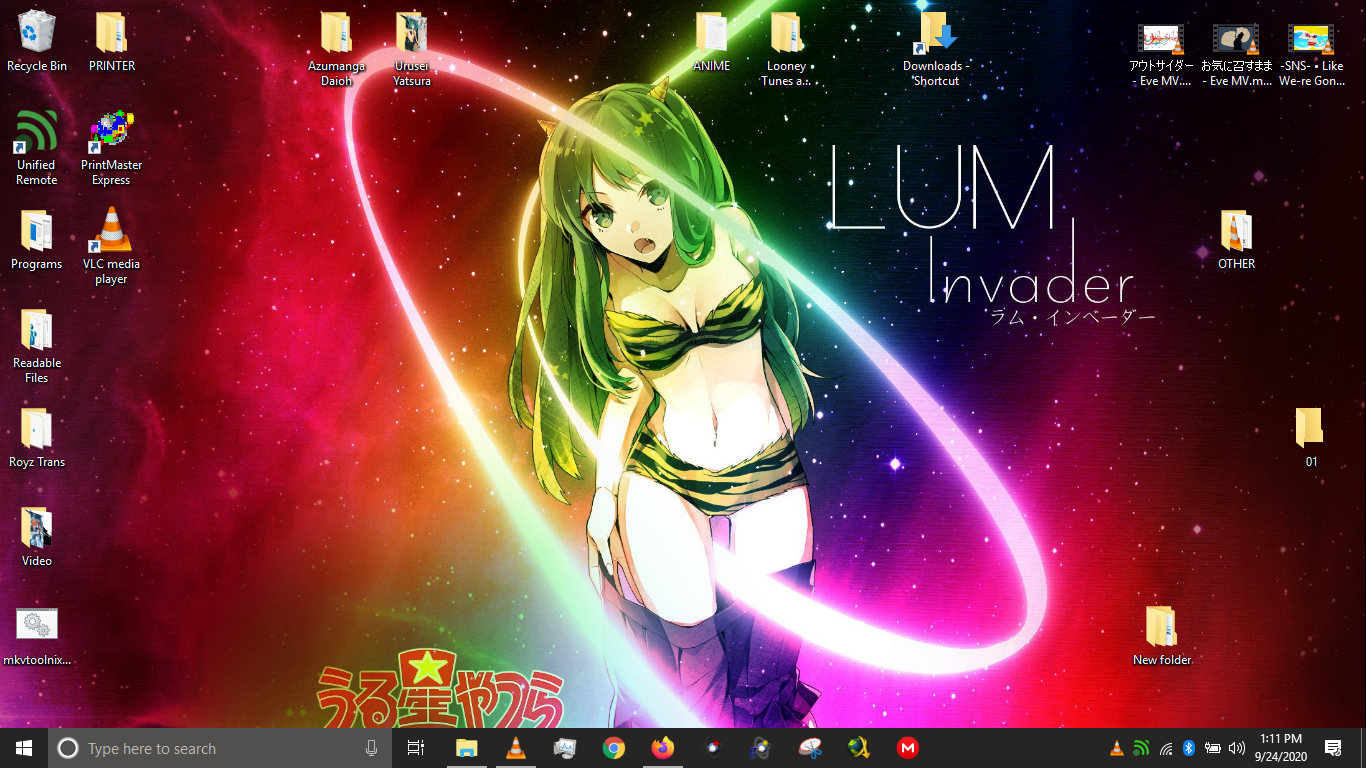Open the OTHER folder icon

[x=1236, y=240]
